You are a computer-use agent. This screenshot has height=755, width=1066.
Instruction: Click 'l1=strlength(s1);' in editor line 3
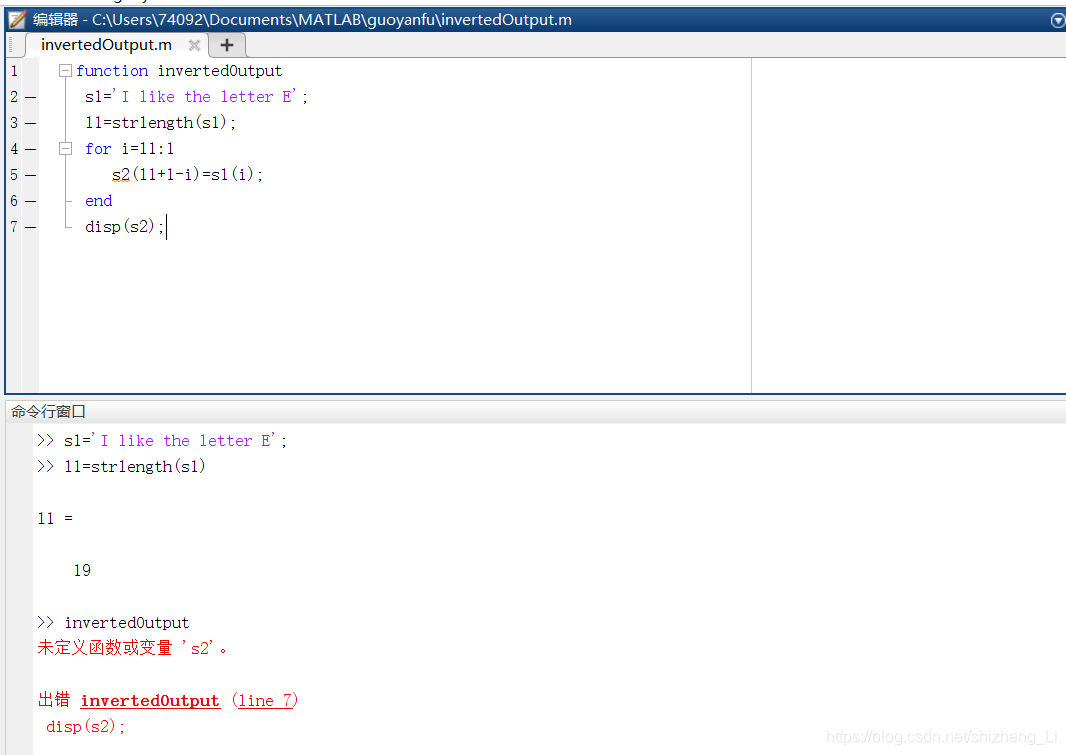[x=160, y=122]
